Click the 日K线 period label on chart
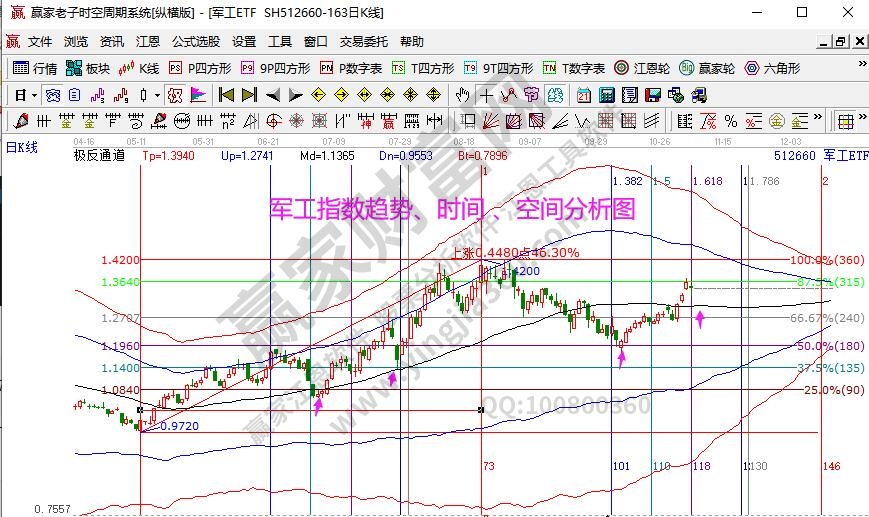869x517 pixels. (21, 147)
